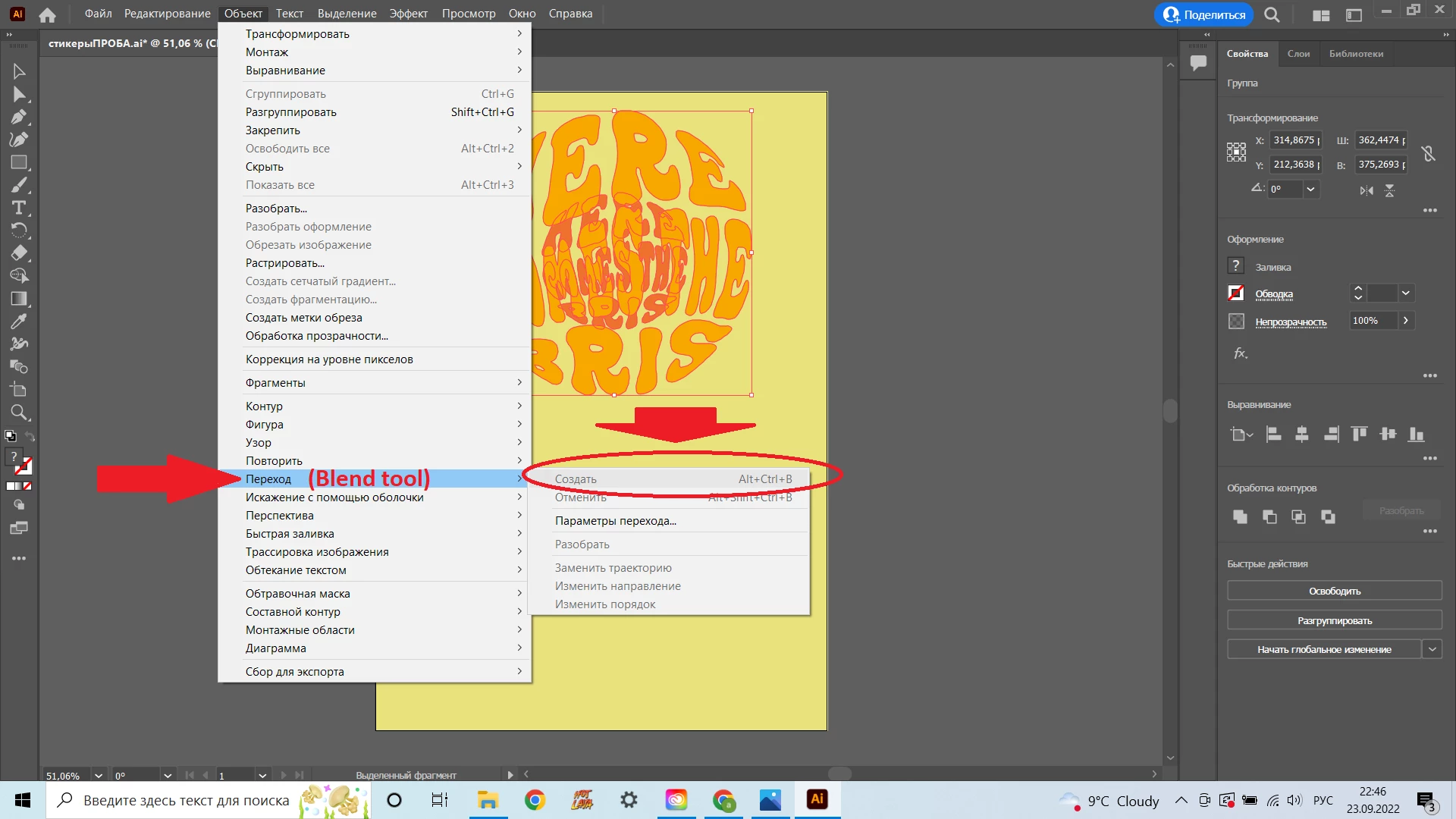
Task: Select the Zoom tool
Action: click(19, 413)
